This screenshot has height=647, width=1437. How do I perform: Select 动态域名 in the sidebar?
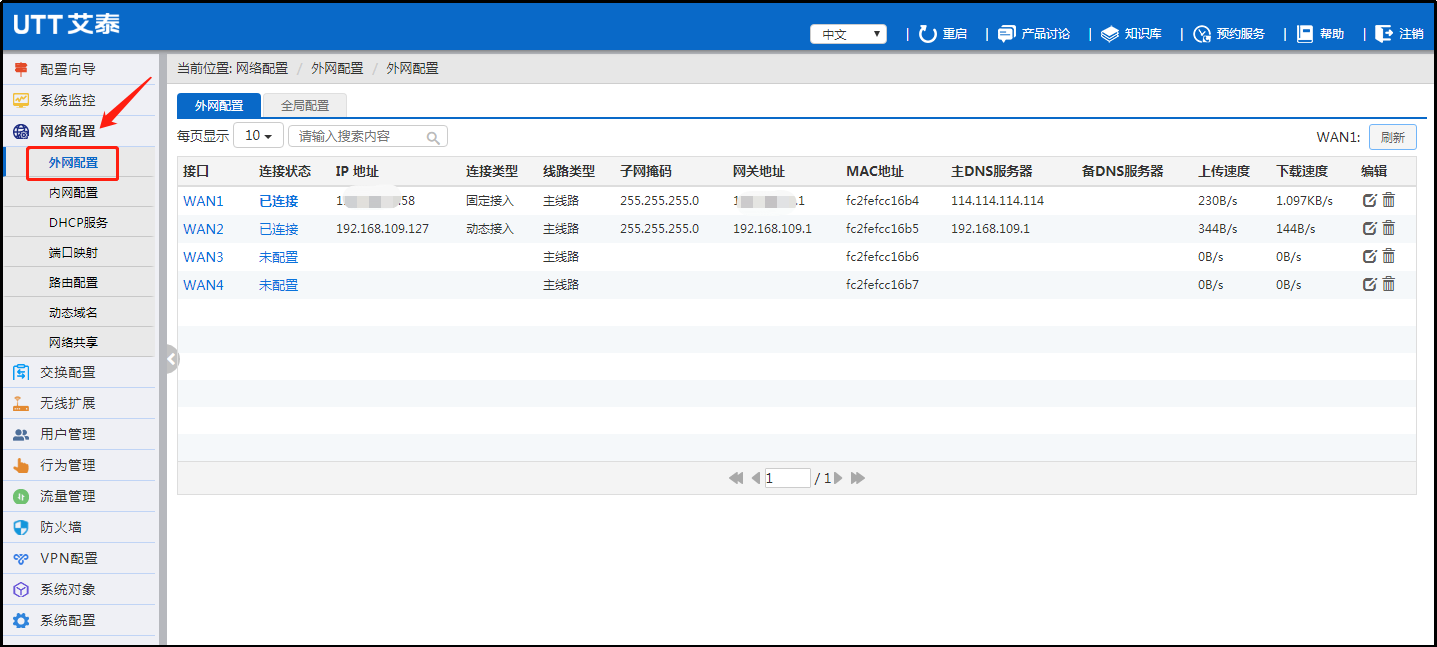(73, 312)
